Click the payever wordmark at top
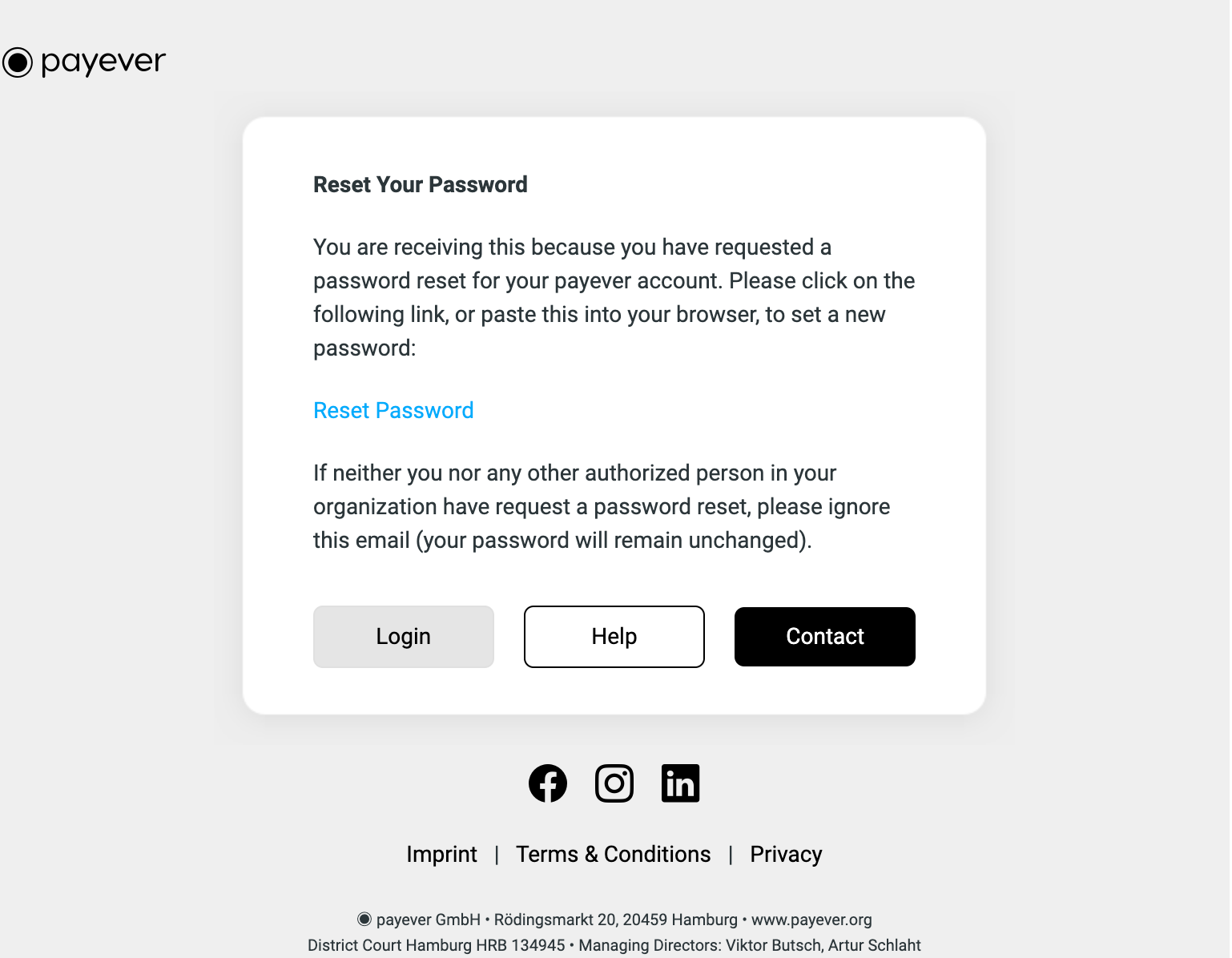 (x=103, y=62)
